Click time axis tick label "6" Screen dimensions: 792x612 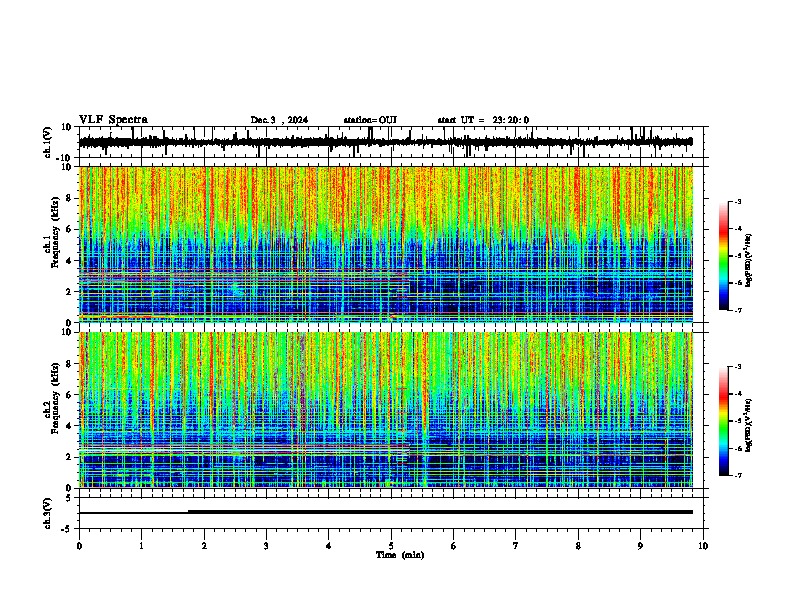click(454, 546)
